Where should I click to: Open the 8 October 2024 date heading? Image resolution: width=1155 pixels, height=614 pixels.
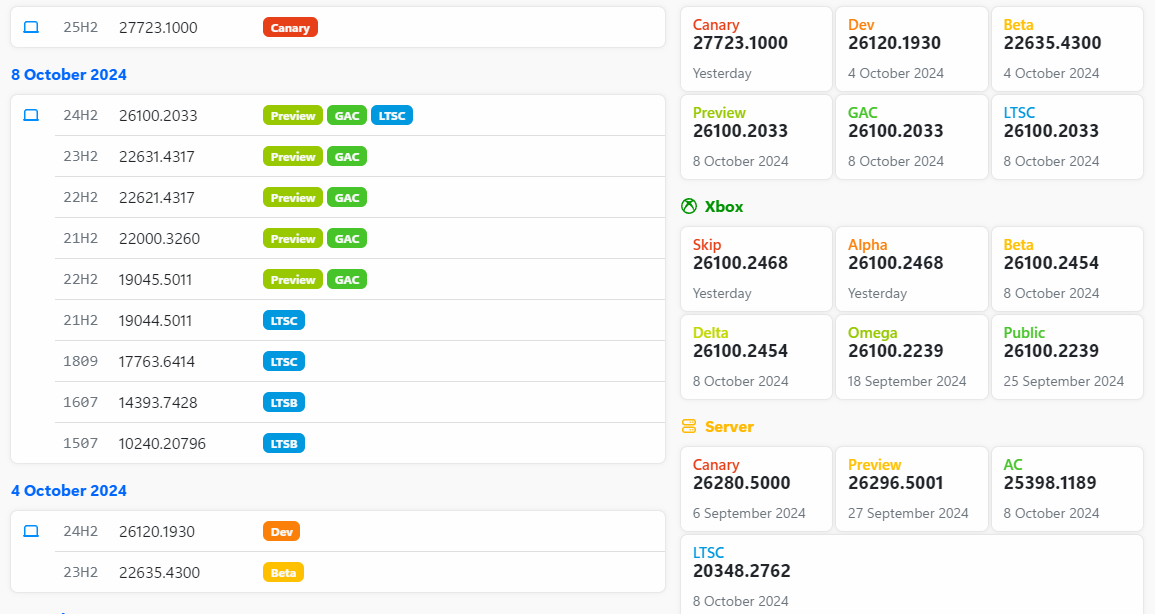click(69, 74)
